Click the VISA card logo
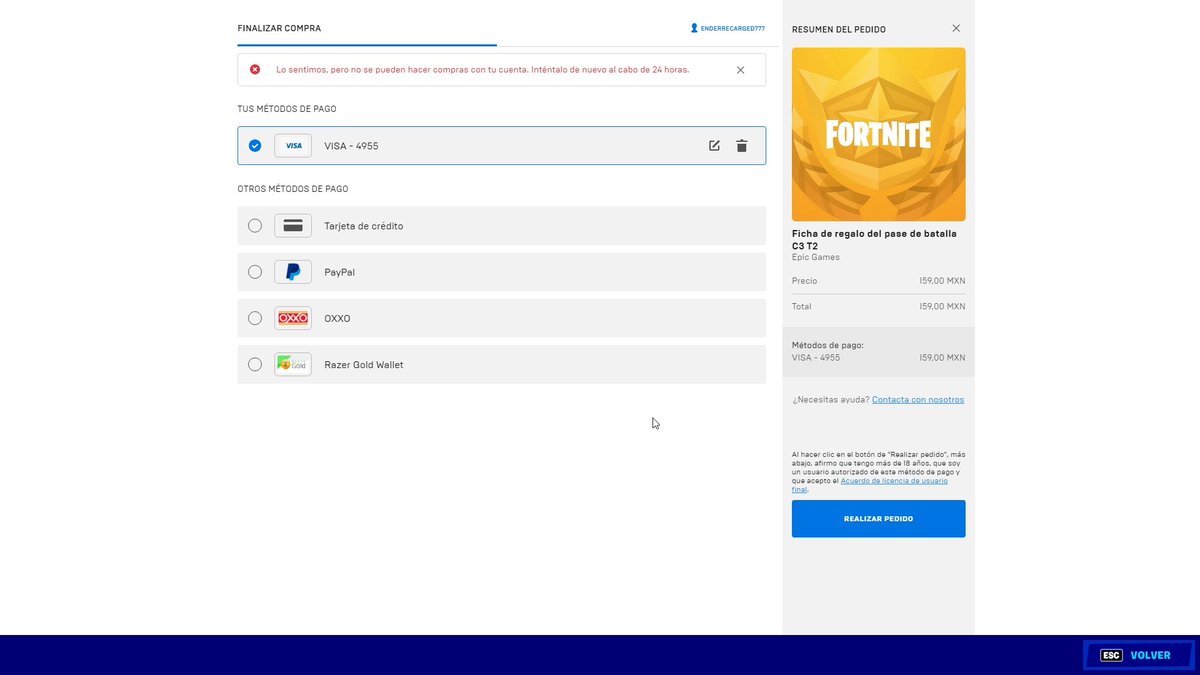This screenshot has height=675, width=1200. pyautogui.click(x=293, y=146)
